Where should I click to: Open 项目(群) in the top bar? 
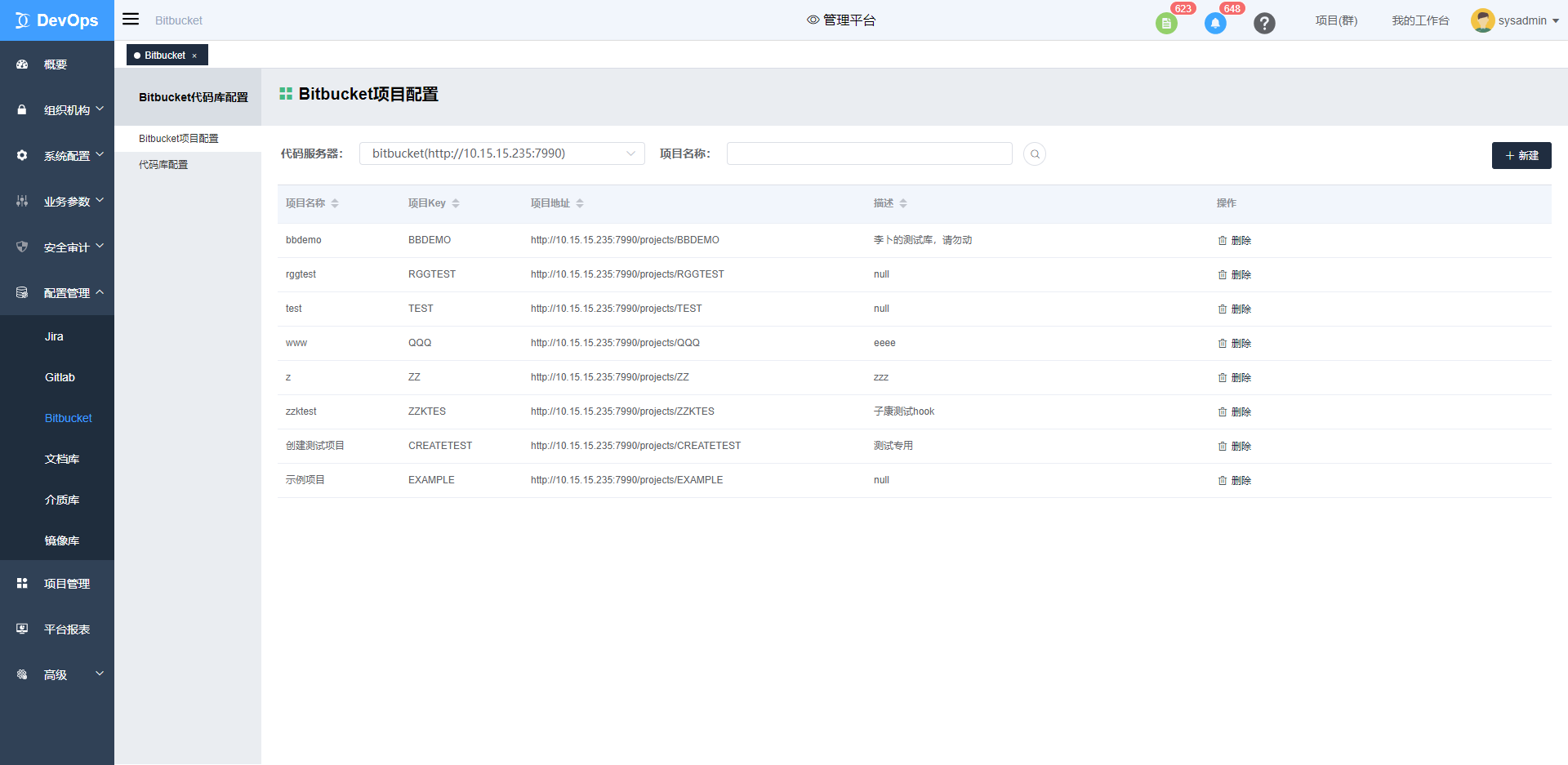[1336, 20]
